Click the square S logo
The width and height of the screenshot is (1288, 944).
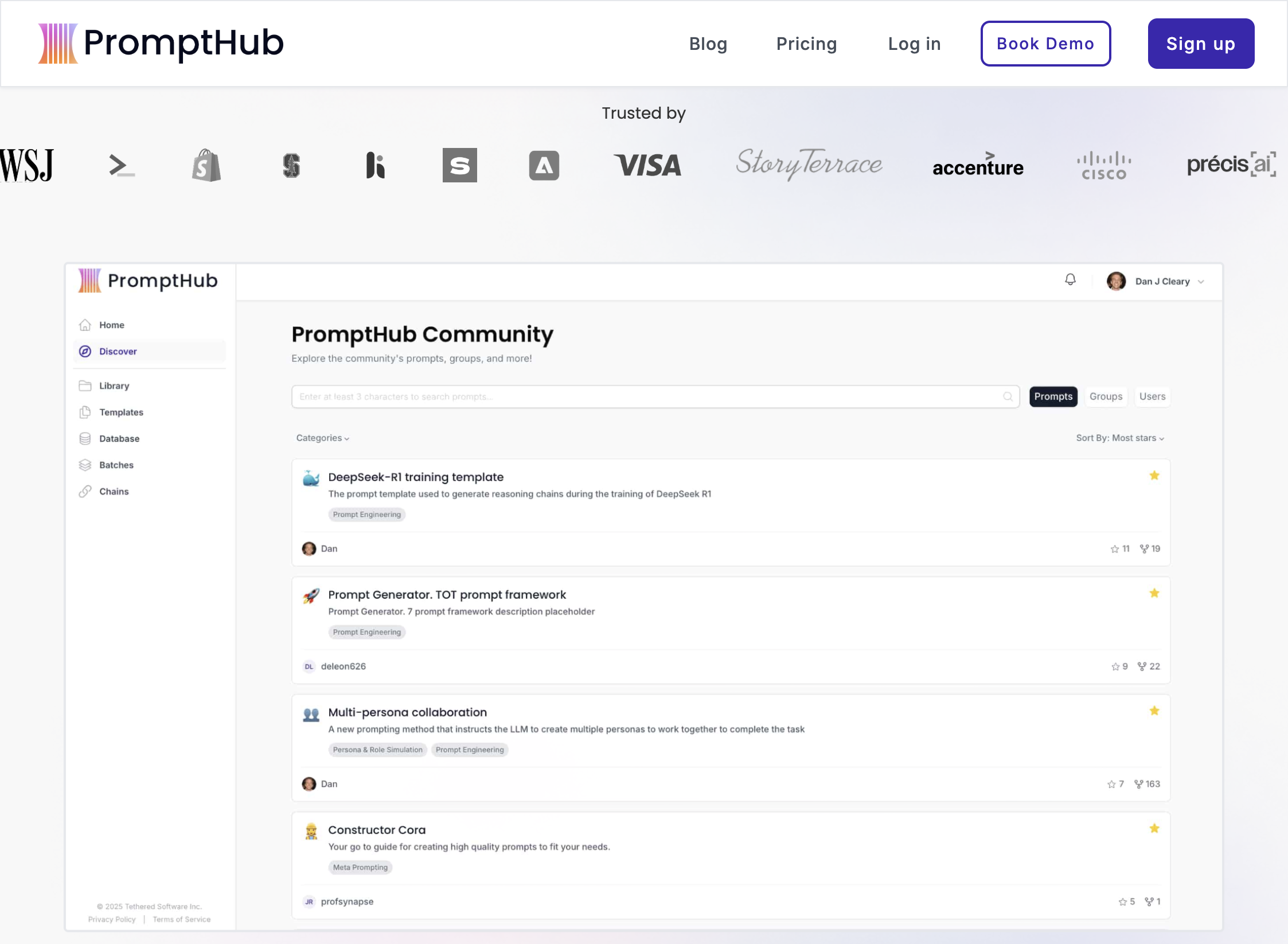pos(460,165)
